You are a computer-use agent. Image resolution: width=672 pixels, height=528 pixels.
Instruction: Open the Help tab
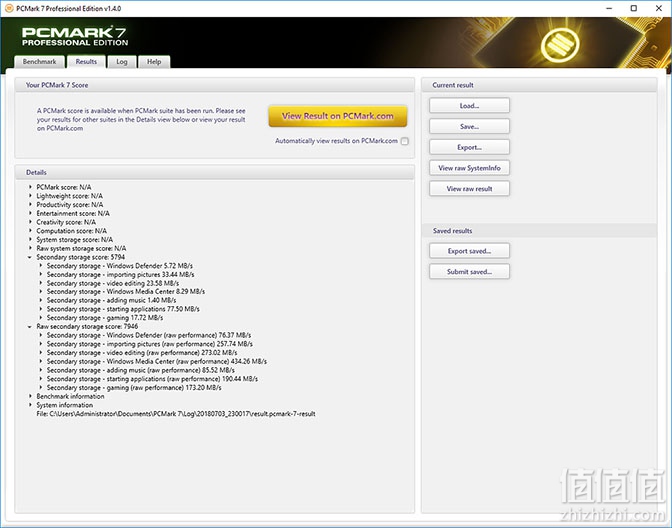point(154,62)
